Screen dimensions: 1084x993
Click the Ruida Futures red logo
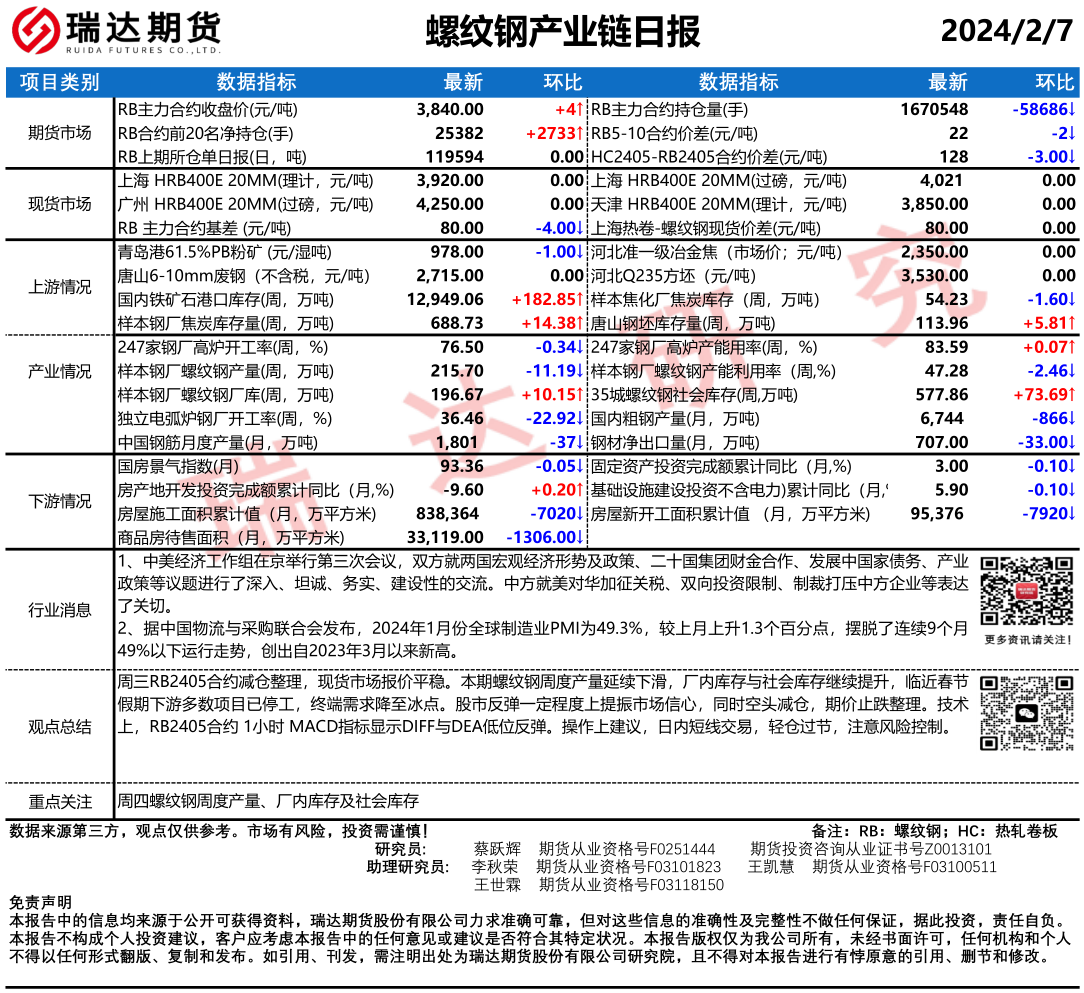click(x=35, y=33)
